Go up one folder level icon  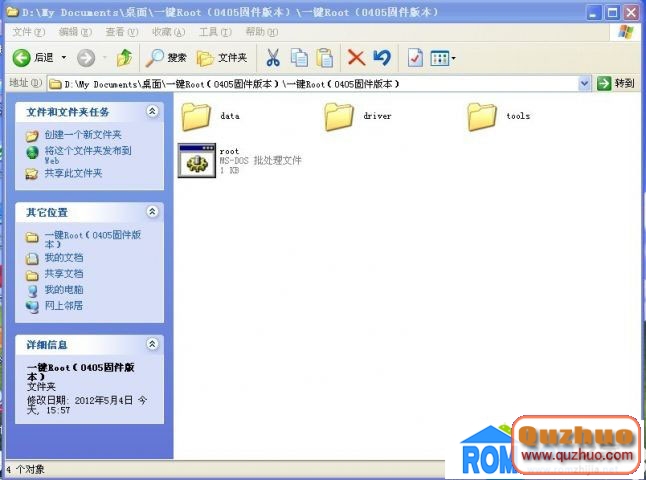124,58
